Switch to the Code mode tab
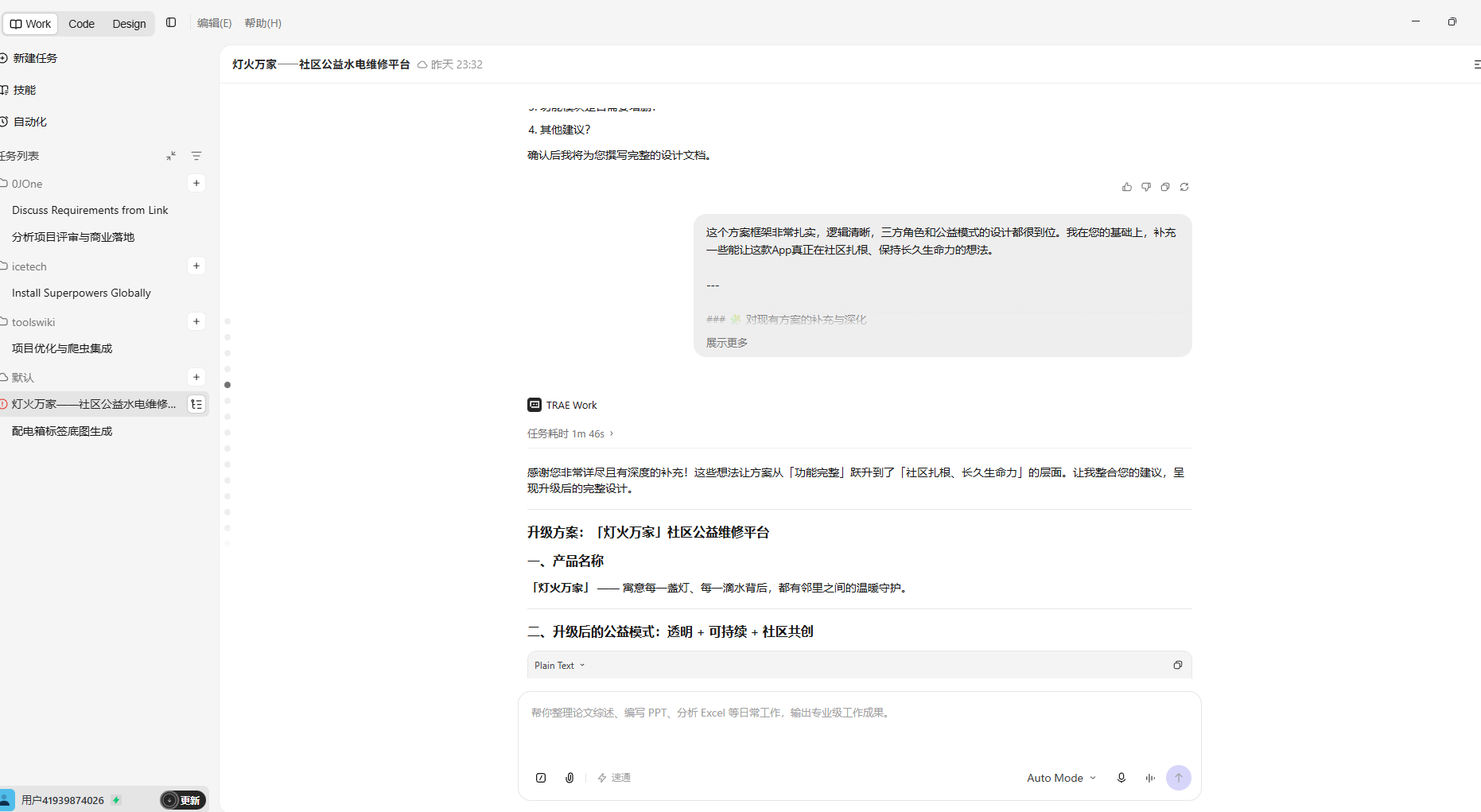The height and width of the screenshot is (812, 1481). pyautogui.click(x=81, y=24)
